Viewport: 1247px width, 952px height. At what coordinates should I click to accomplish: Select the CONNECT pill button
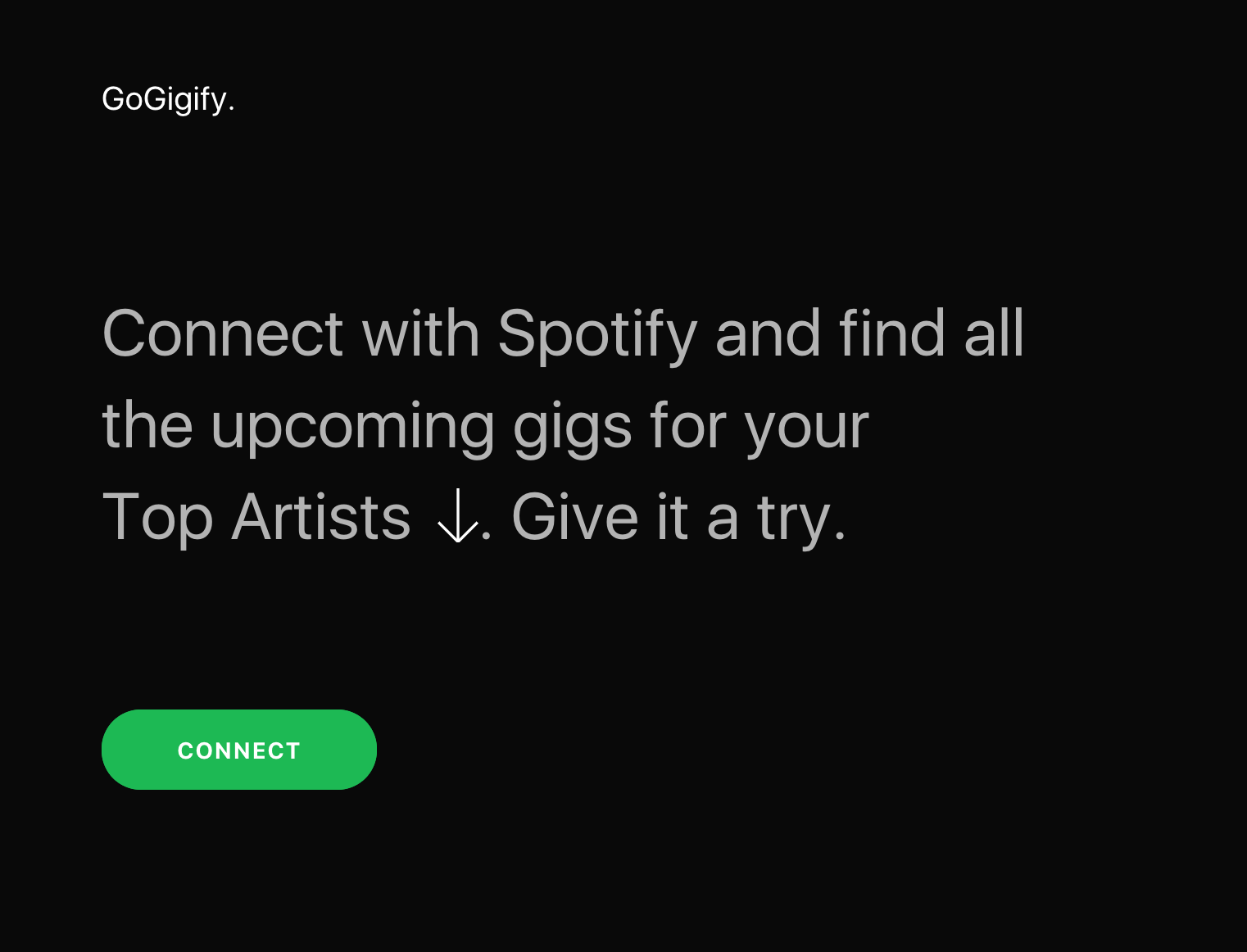click(x=238, y=750)
